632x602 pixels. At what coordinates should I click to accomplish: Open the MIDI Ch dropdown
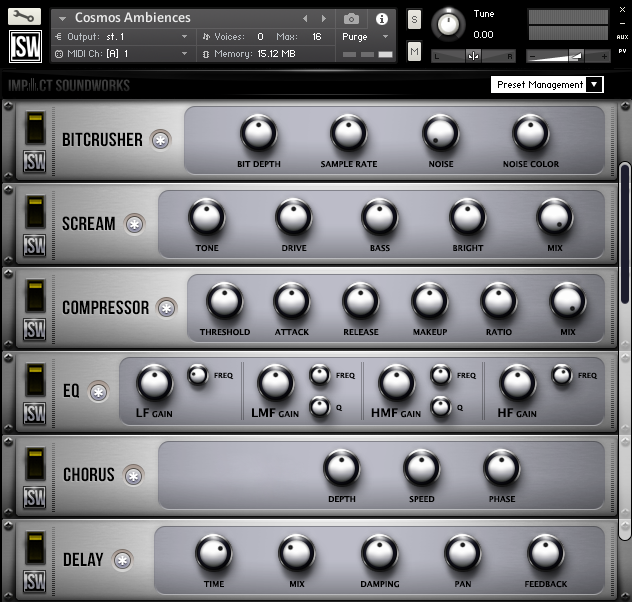(x=184, y=54)
